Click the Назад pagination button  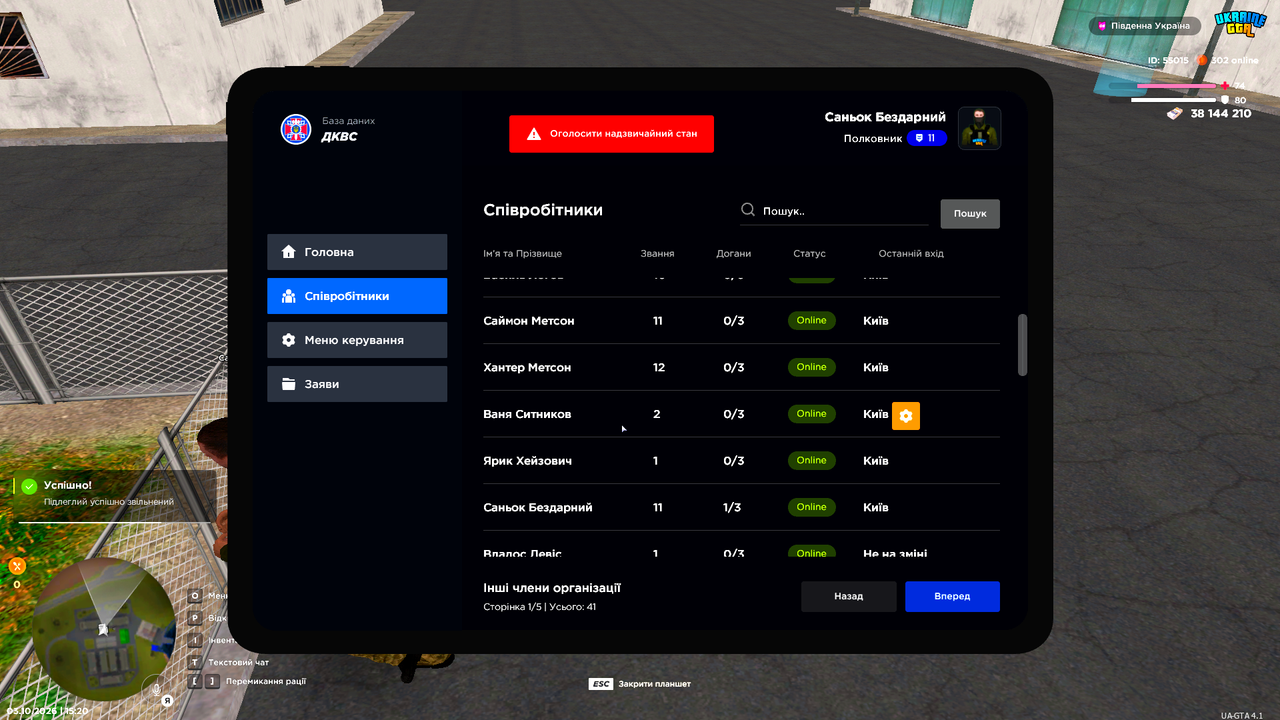coord(848,596)
